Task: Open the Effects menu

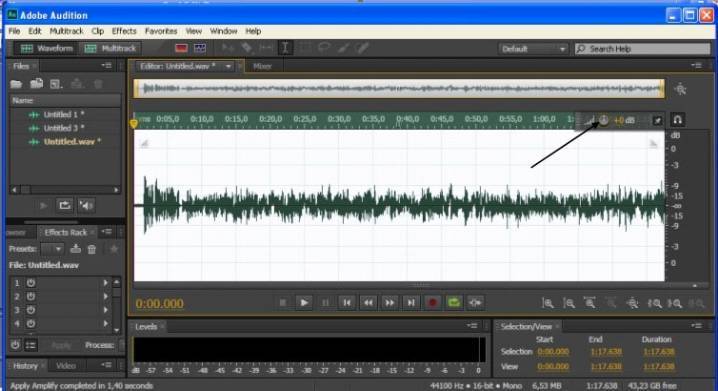Action: click(124, 31)
